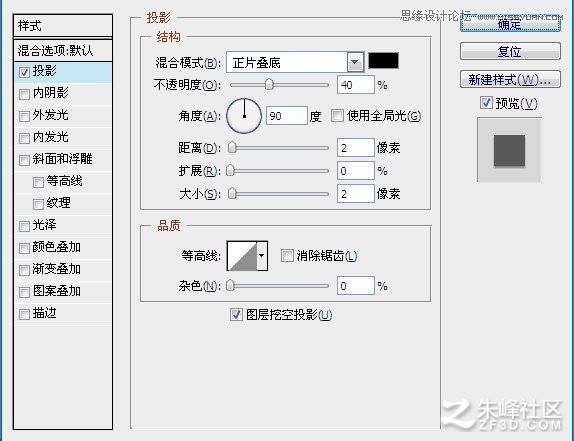Screen dimensions: 574x441
Task: Select the 渐变叠加 row label
Action: 57,269
